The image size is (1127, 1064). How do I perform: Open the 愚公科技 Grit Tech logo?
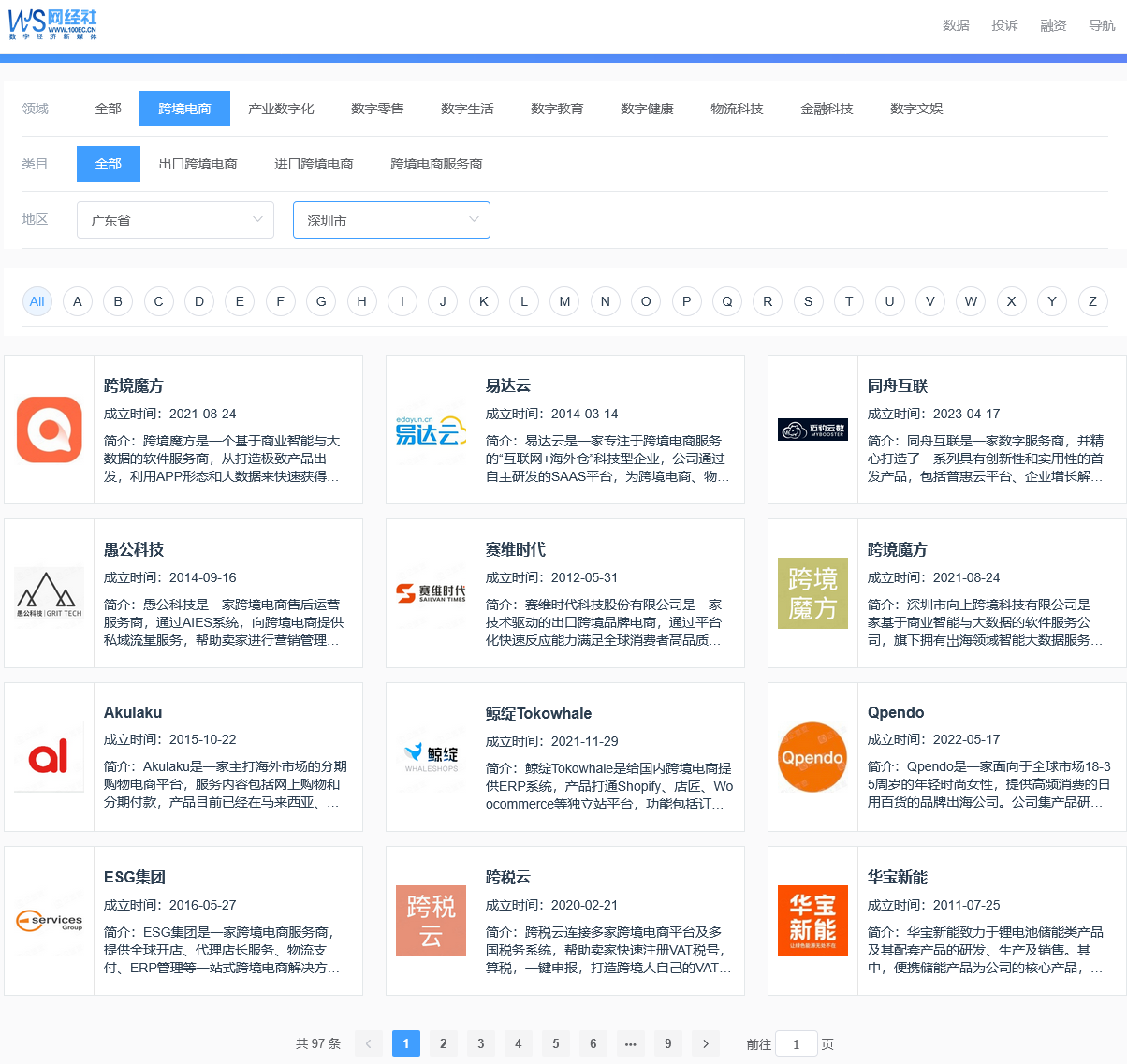coord(50,593)
